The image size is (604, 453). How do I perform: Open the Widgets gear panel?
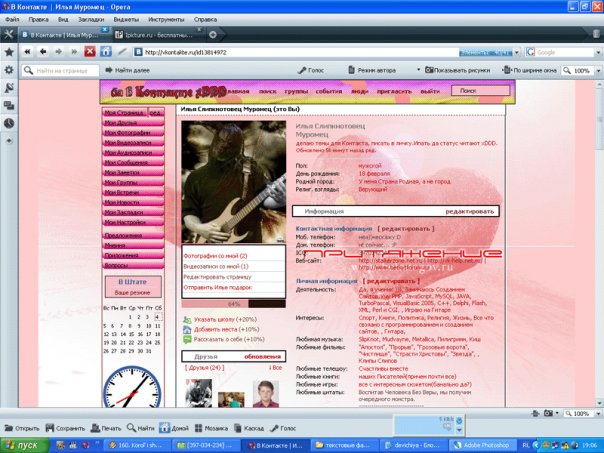coord(9,70)
